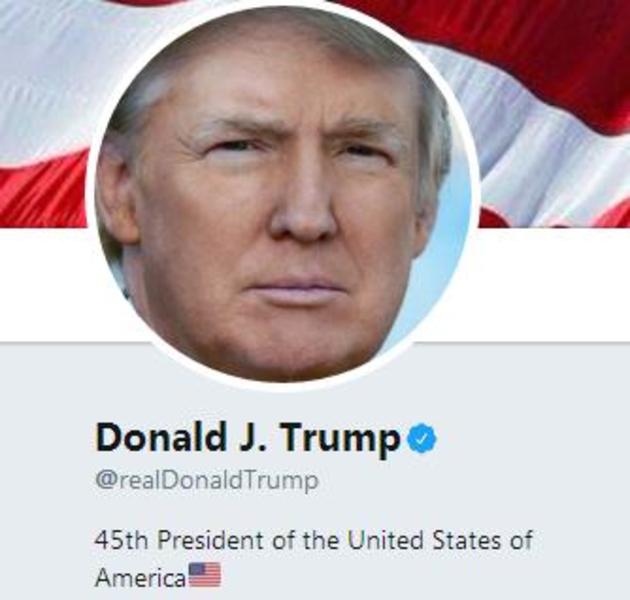
Task: Click the blue verified badge
Action: click(422, 438)
